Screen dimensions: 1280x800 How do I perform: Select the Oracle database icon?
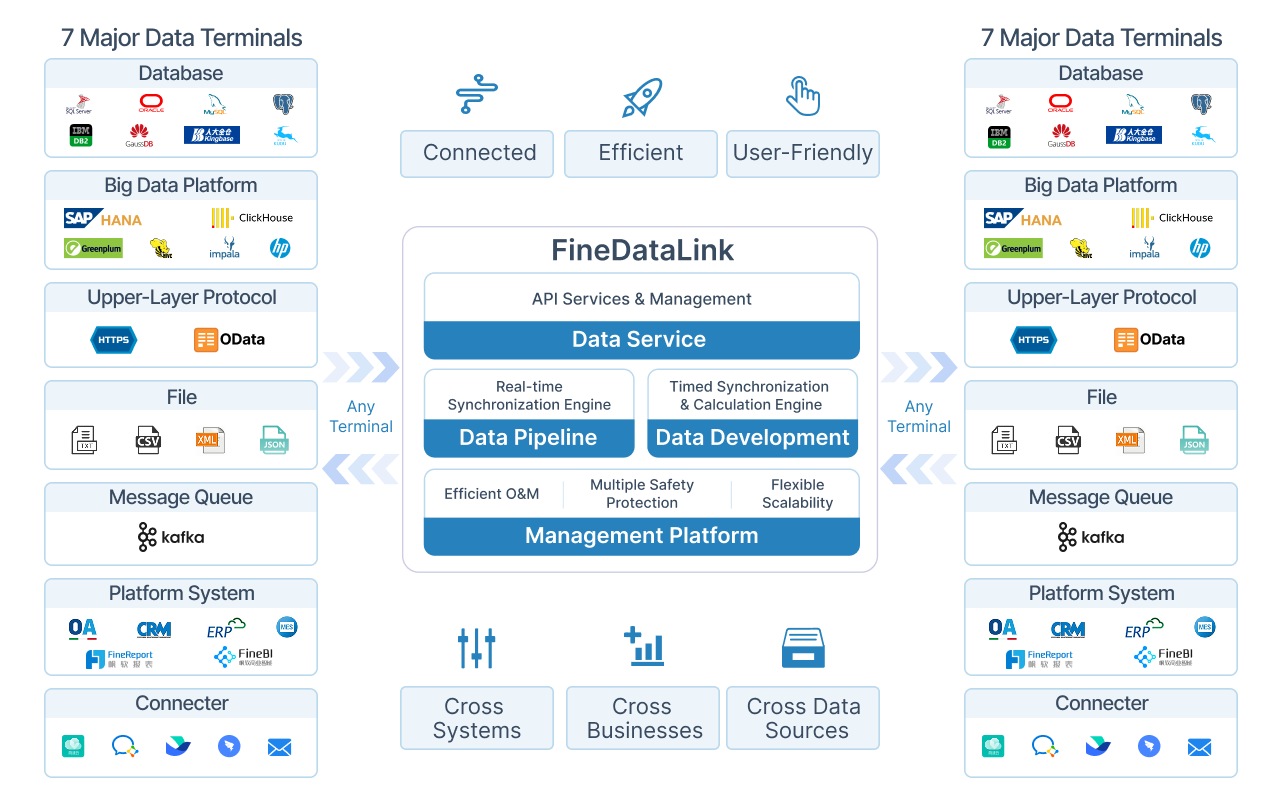pos(149,103)
